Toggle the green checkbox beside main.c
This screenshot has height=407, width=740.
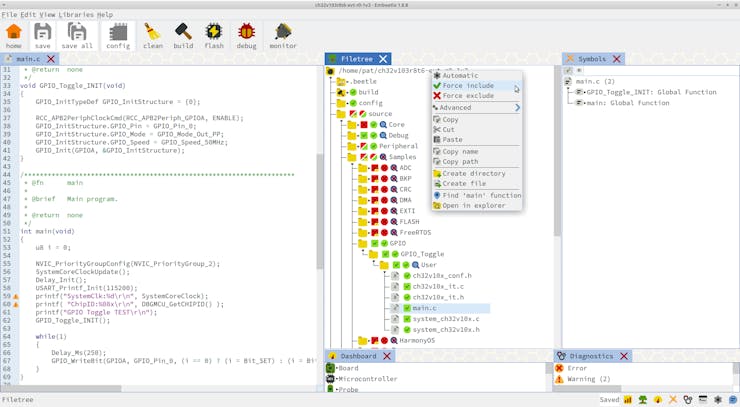pyautogui.click(x=407, y=308)
